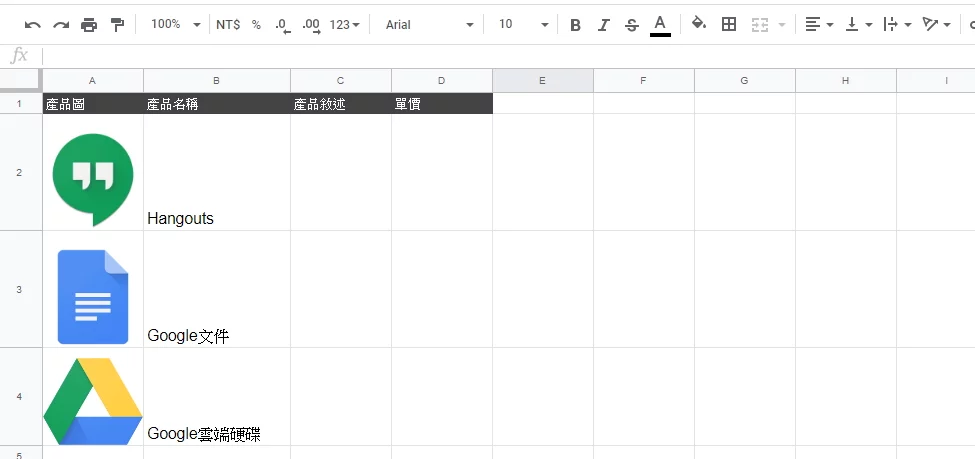This screenshot has height=459, width=975.
Task: Select row 4 header
Action: pos(20,396)
